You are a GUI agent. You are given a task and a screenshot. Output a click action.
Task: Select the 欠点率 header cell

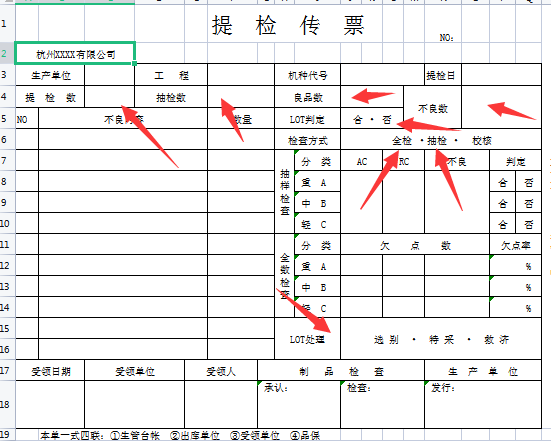pos(515,244)
